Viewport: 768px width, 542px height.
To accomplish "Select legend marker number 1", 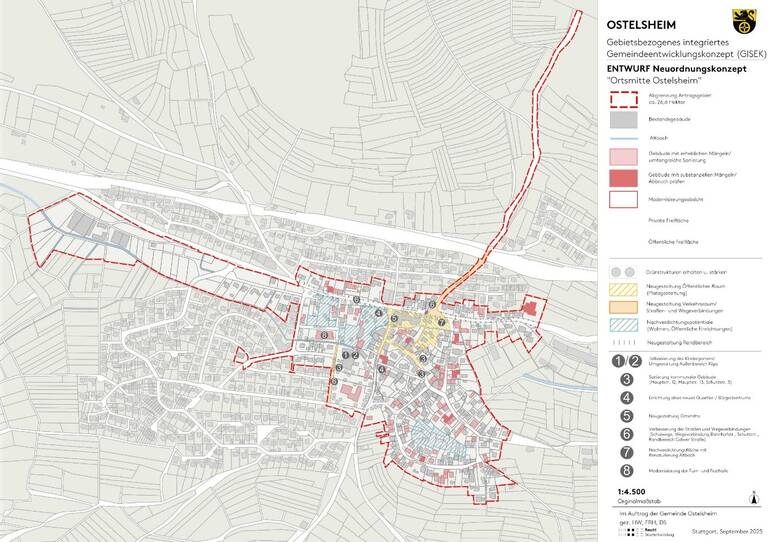I will tap(619, 361).
